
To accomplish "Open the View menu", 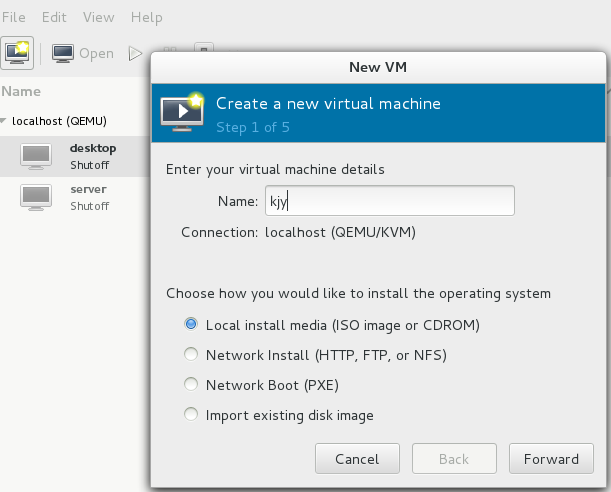I will 99,18.
